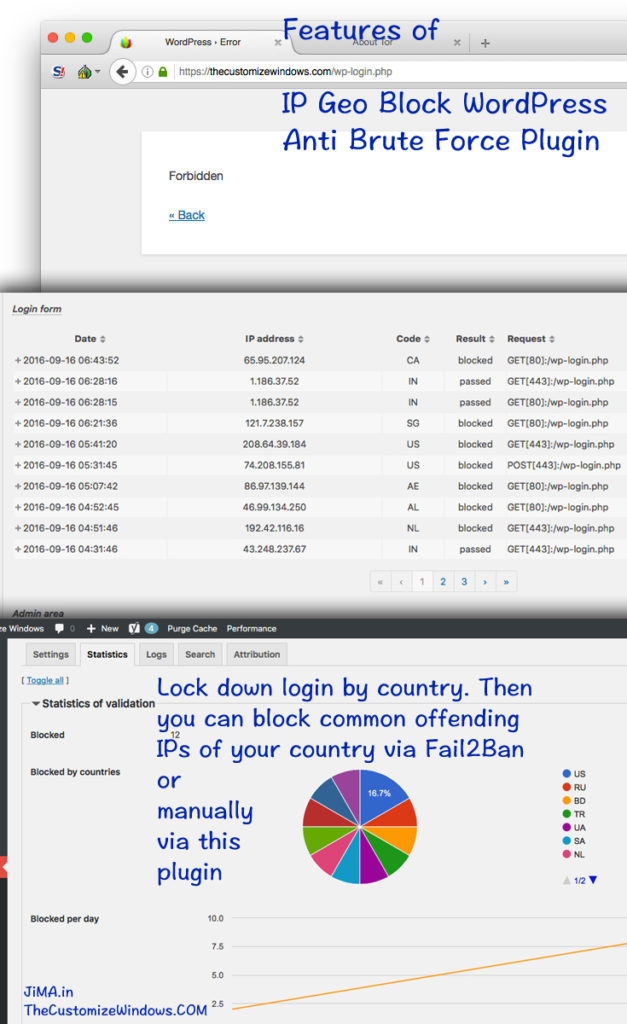Follow the « Back link
The image size is (627, 1024).
pos(187,215)
